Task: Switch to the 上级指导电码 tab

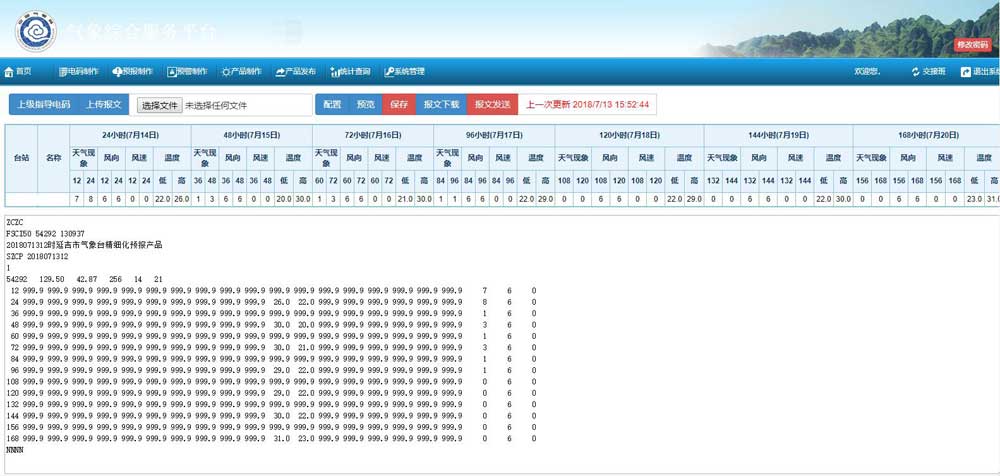Action: coord(43,105)
